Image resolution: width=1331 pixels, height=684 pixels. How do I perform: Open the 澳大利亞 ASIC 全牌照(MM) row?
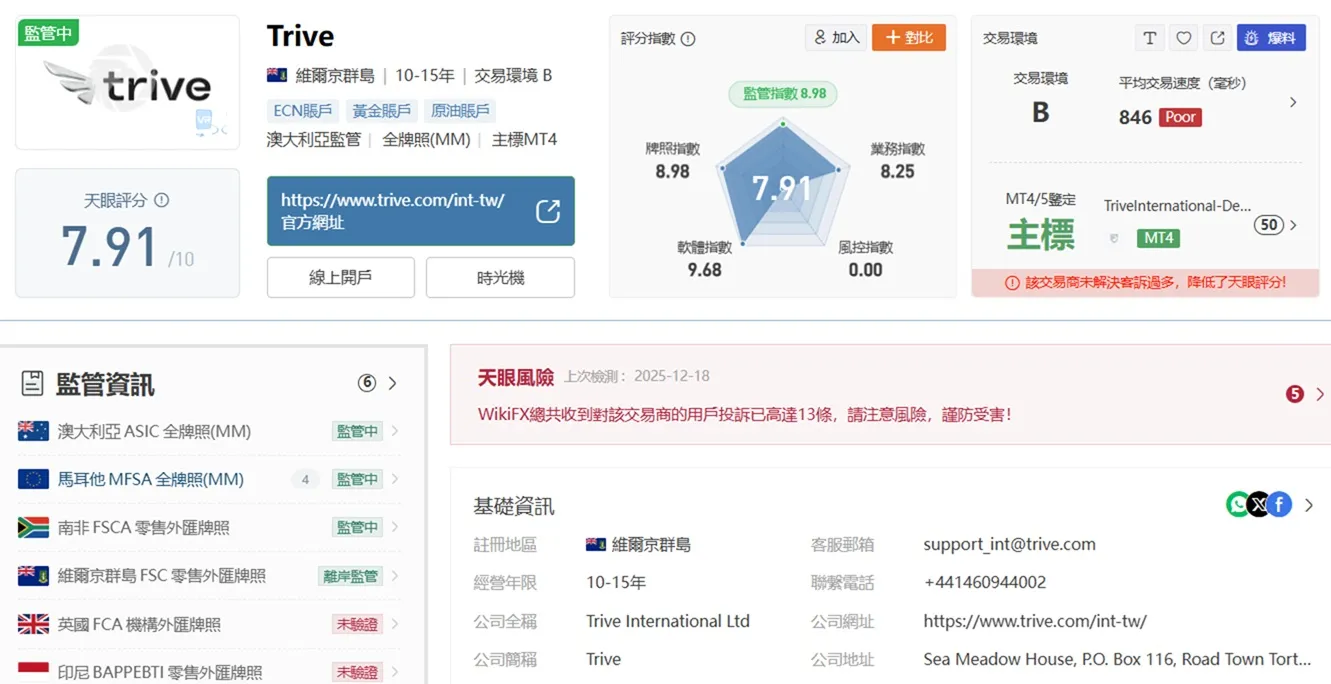[209, 431]
